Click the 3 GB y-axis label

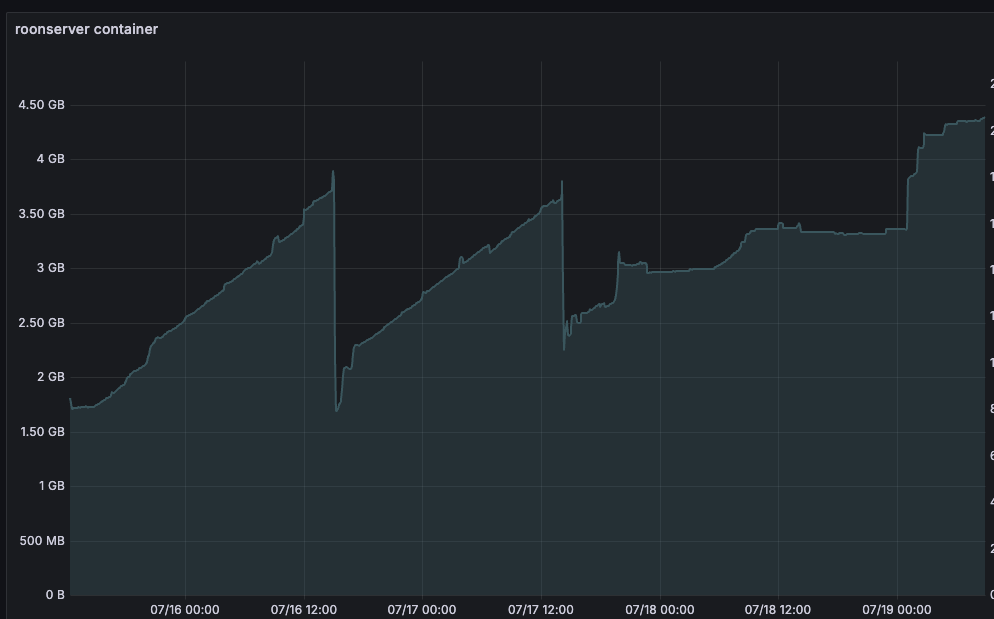[49, 268]
